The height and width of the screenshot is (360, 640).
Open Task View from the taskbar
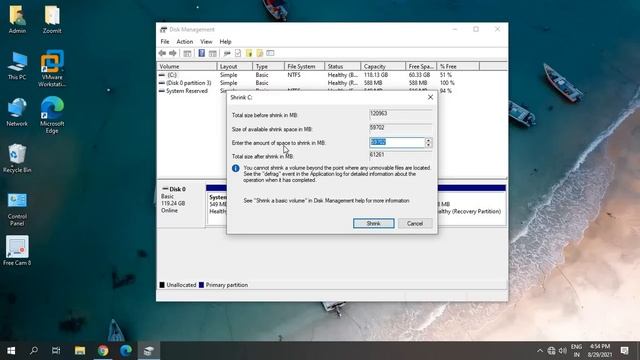[56, 351]
